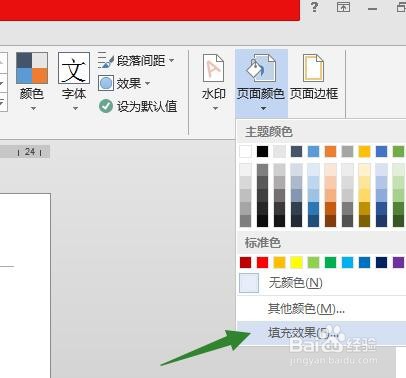Click the no-color preview box

pyautogui.click(x=249, y=283)
